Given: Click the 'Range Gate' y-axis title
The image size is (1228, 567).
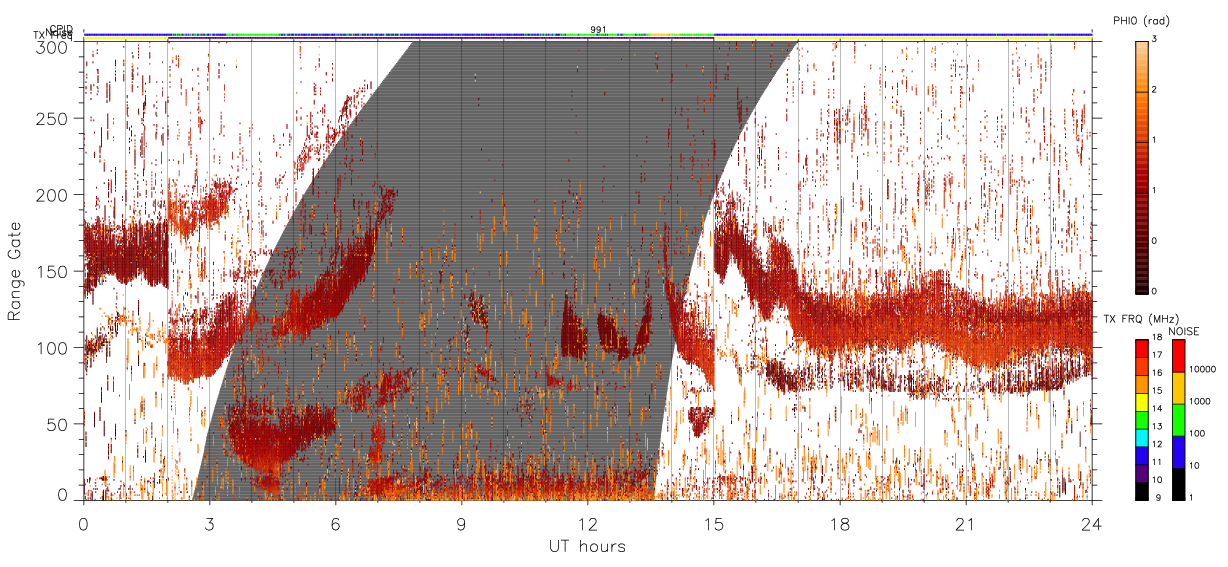Looking at the screenshot, I should (14, 272).
